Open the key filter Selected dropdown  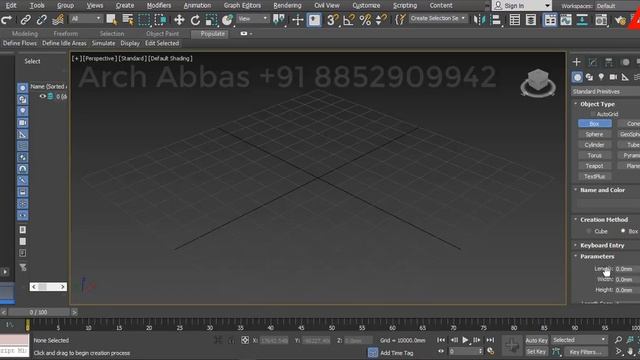[x=579, y=340]
